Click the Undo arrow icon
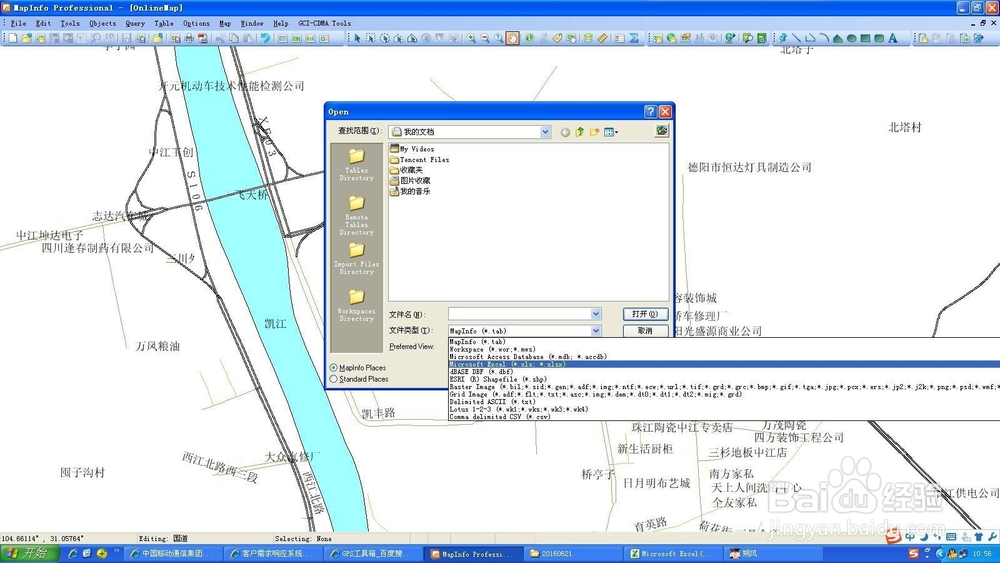 pyautogui.click(x=265, y=38)
